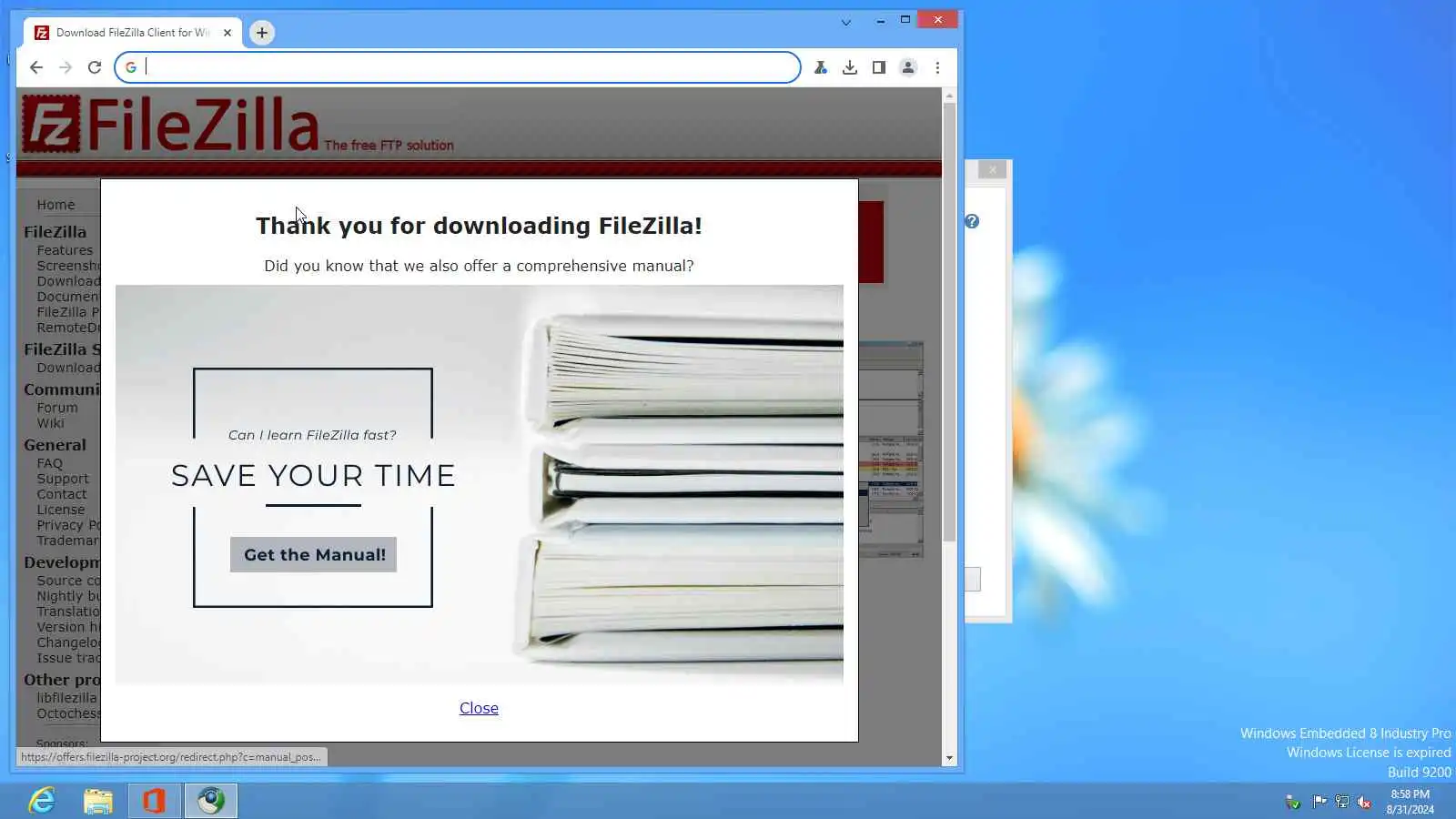This screenshot has height=819, width=1456.
Task: Click the page scrollbar down arrow
Action: click(949, 758)
